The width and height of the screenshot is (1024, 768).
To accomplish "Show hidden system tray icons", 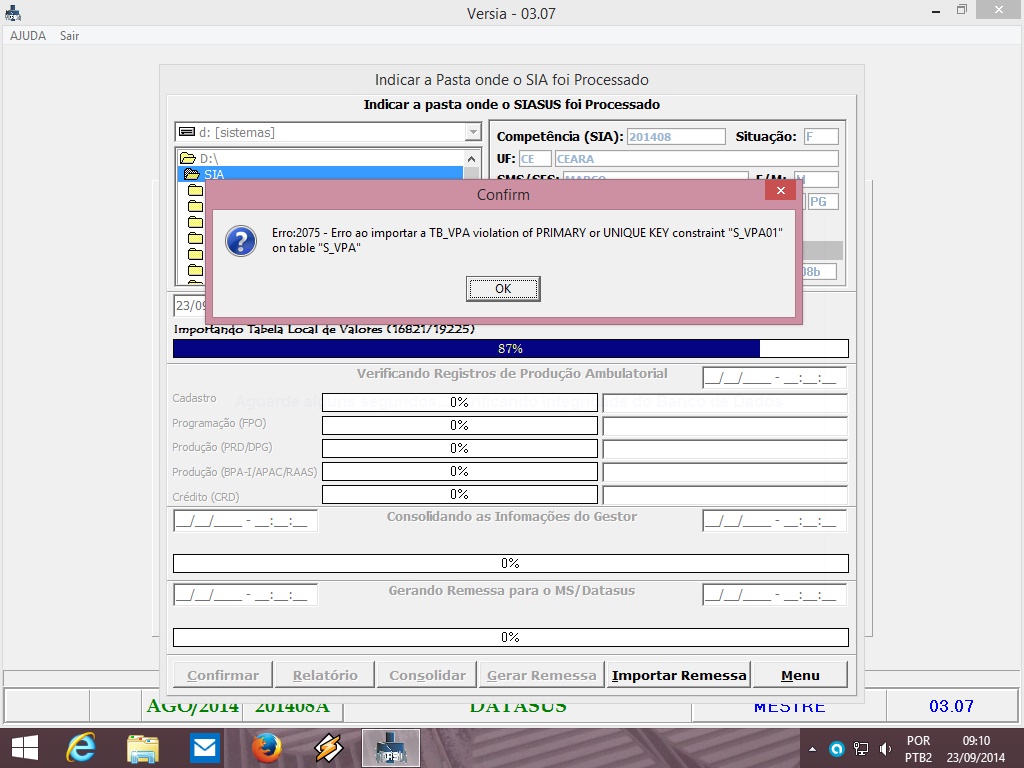I will [810, 748].
